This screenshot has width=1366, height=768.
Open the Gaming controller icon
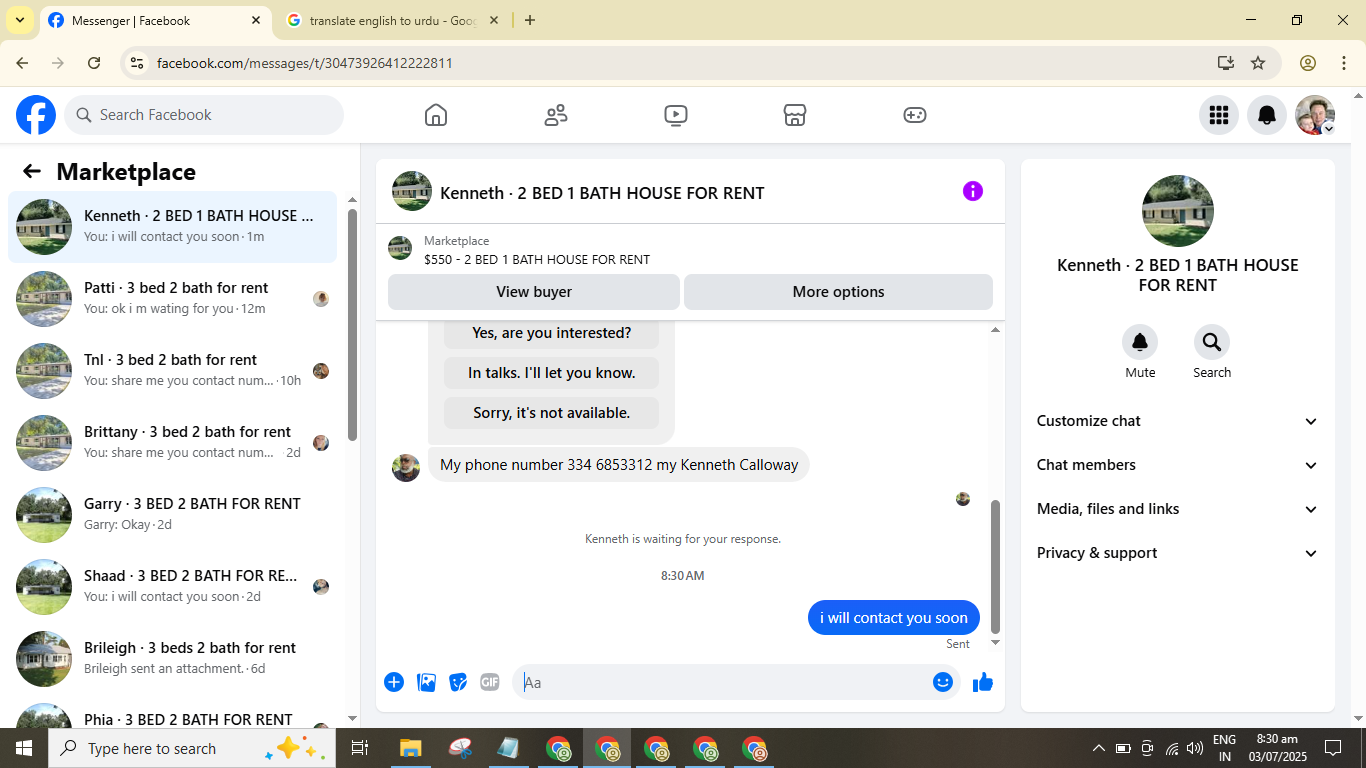tap(915, 115)
